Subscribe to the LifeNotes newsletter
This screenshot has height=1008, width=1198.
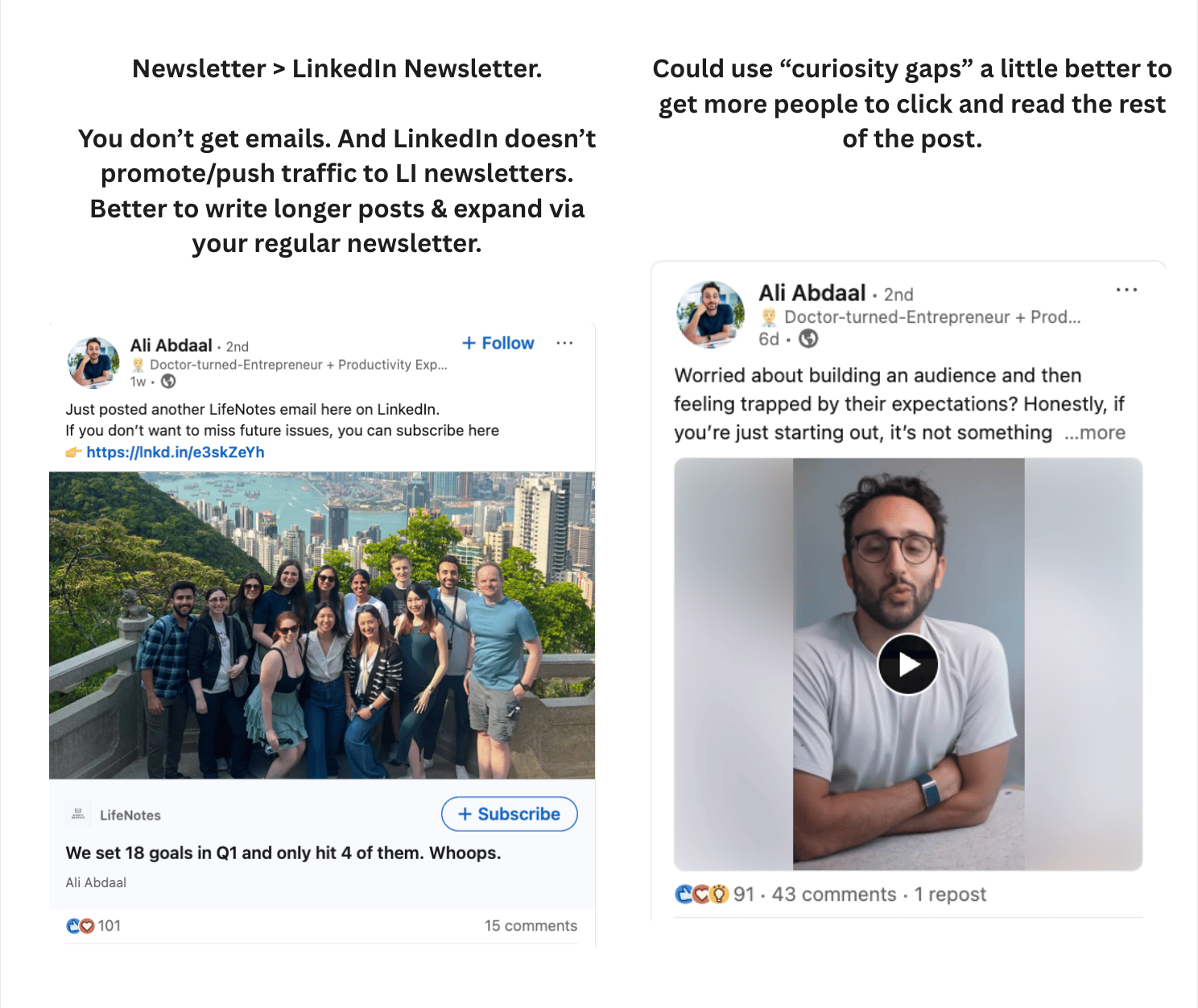509,814
